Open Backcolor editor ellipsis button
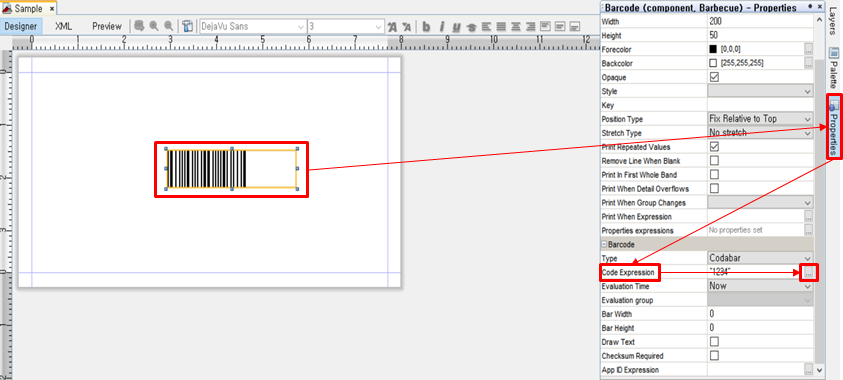 point(808,63)
